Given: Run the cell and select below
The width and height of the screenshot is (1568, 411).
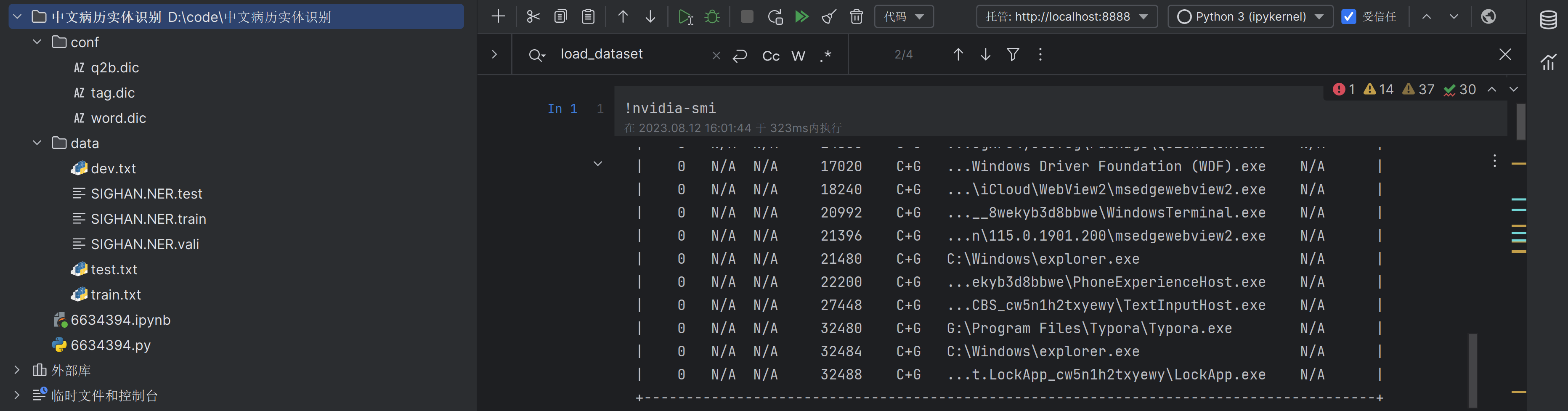Looking at the screenshot, I should click(685, 16).
